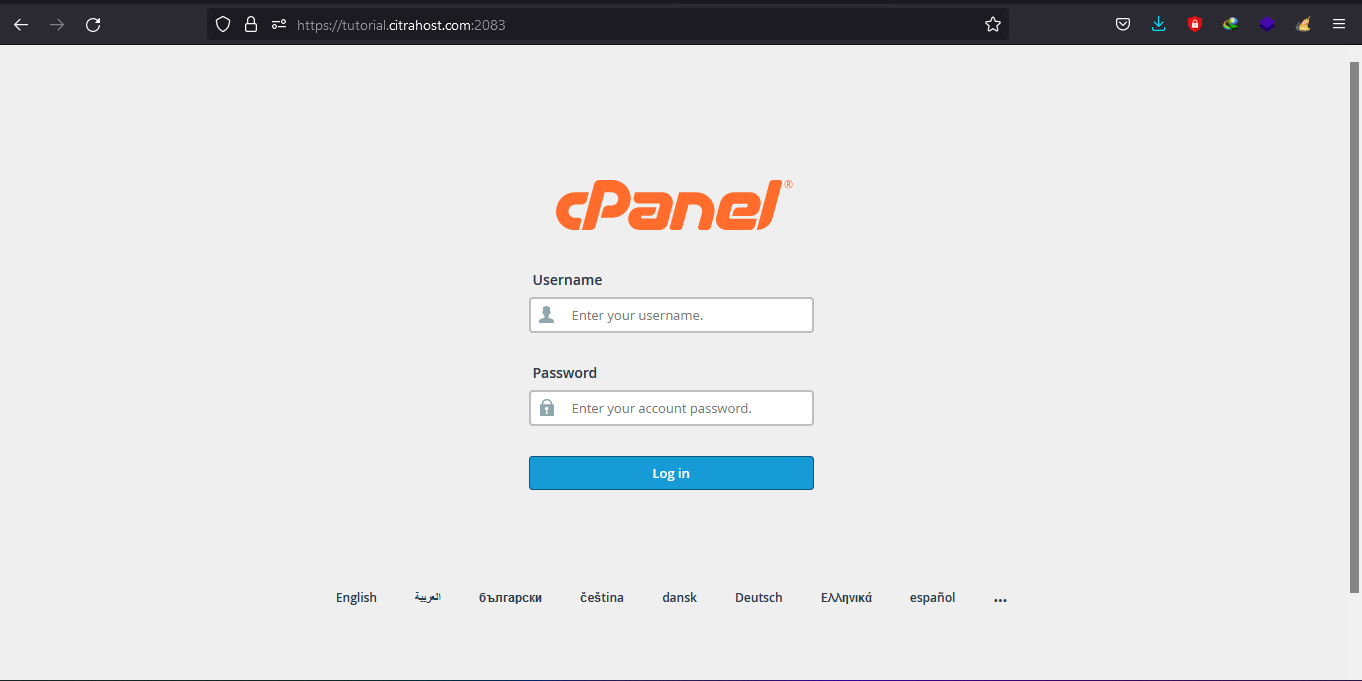Open the green and yellow extension icon
1362x681 pixels.
coord(1231,25)
